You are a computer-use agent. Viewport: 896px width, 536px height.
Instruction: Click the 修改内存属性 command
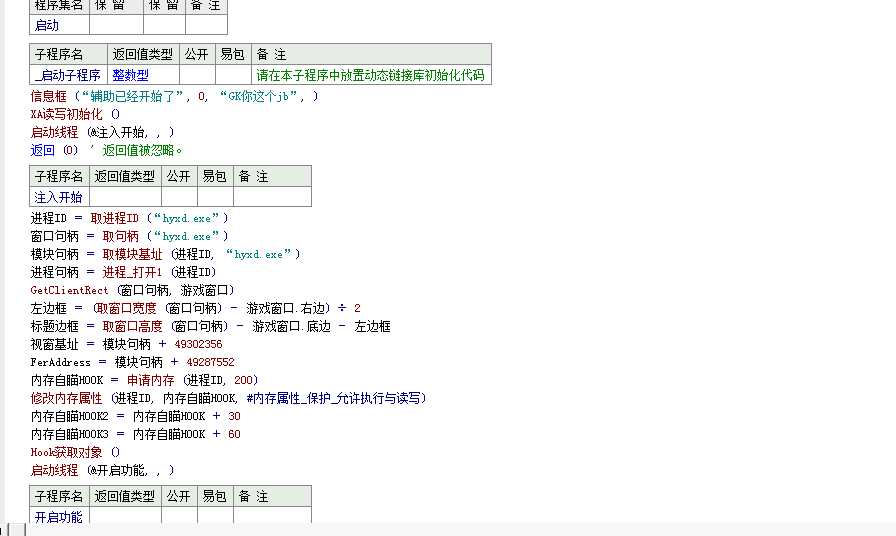[x=66, y=398]
